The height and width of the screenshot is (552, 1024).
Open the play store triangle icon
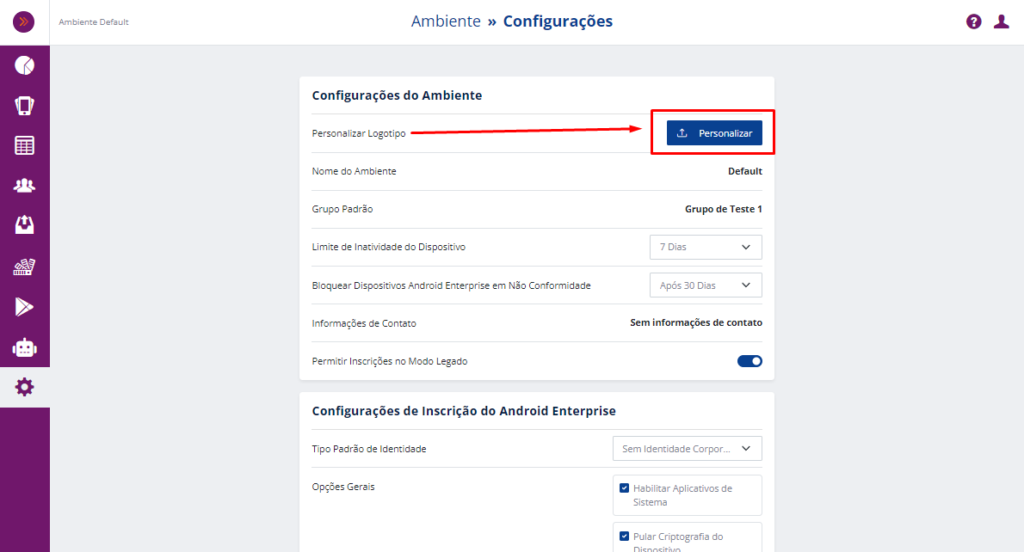(x=24, y=306)
